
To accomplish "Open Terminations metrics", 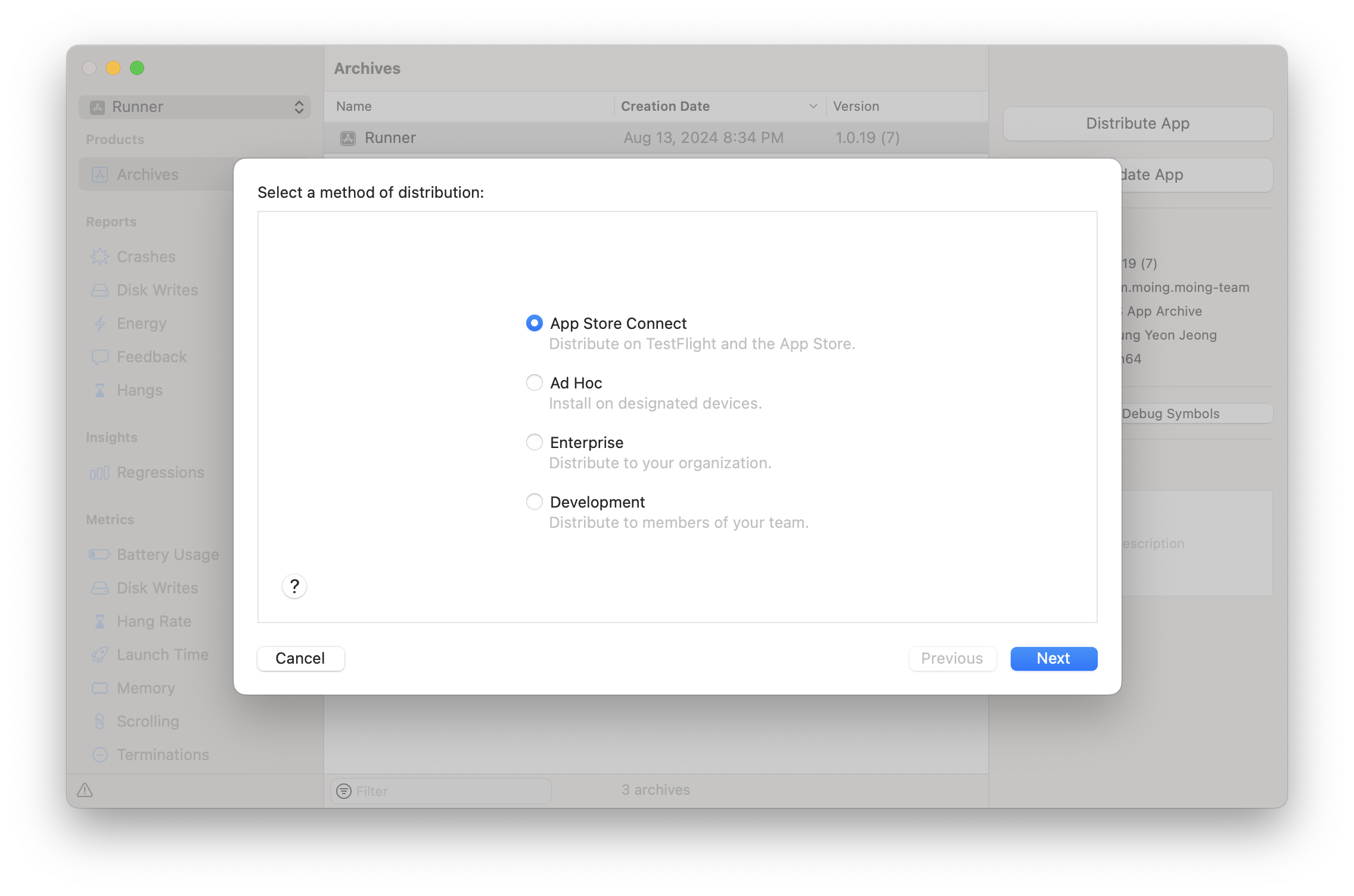I will (163, 755).
